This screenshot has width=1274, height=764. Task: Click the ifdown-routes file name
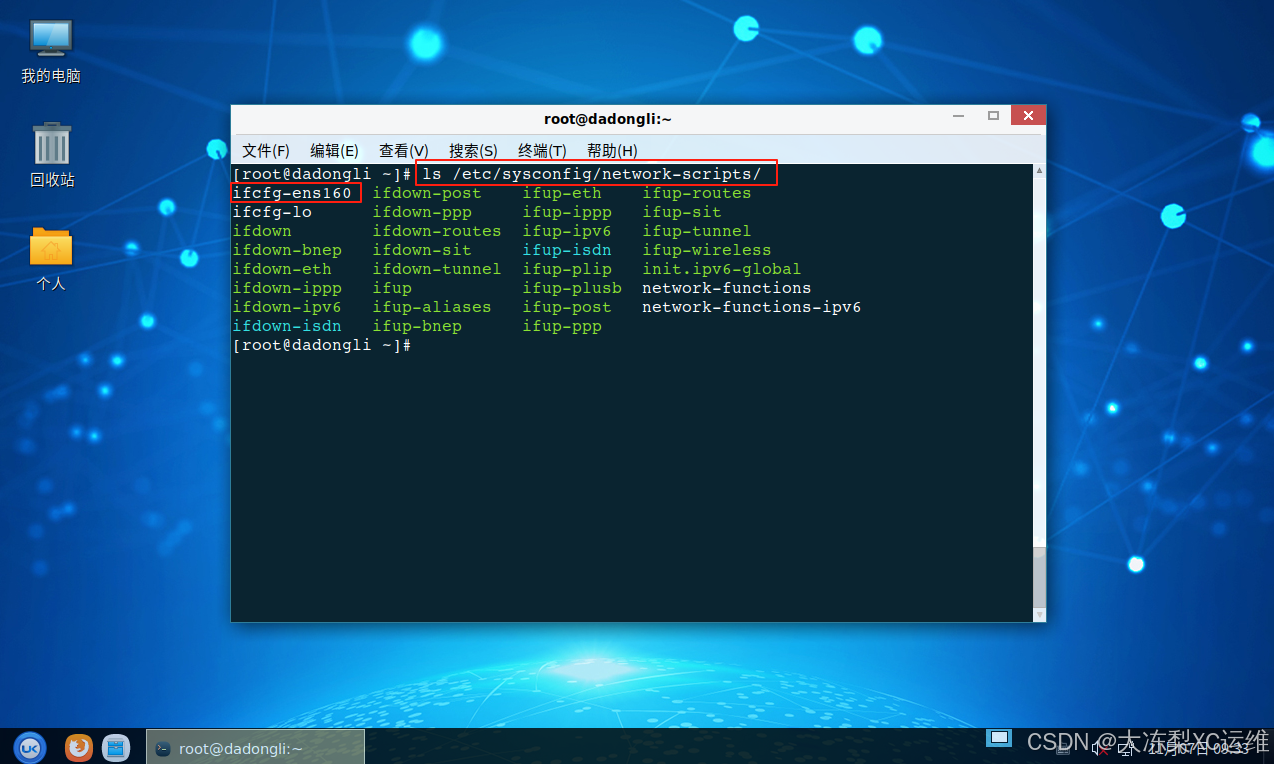point(437,231)
